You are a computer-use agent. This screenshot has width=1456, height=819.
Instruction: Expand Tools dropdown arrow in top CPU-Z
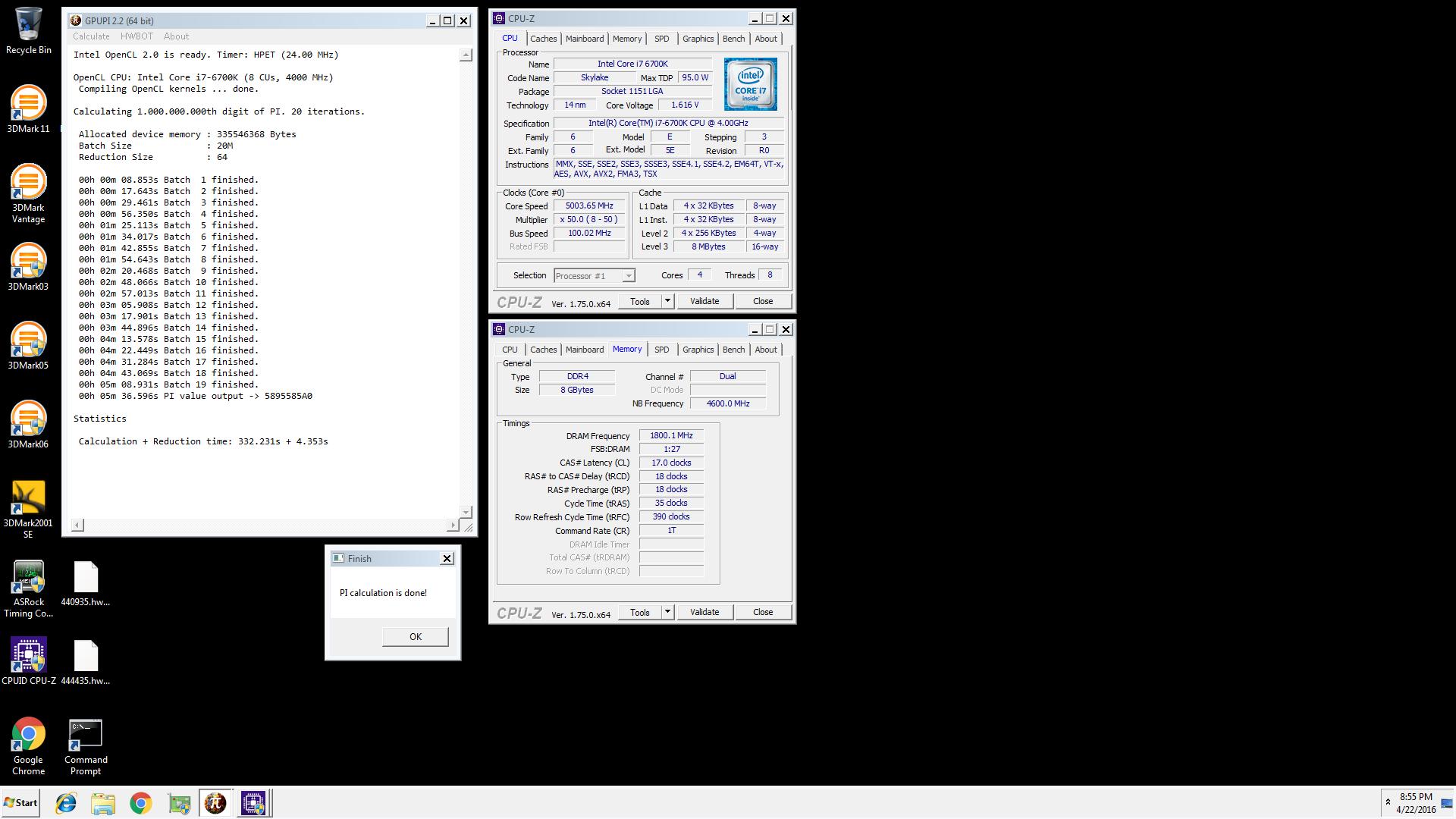[x=667, y=301]
